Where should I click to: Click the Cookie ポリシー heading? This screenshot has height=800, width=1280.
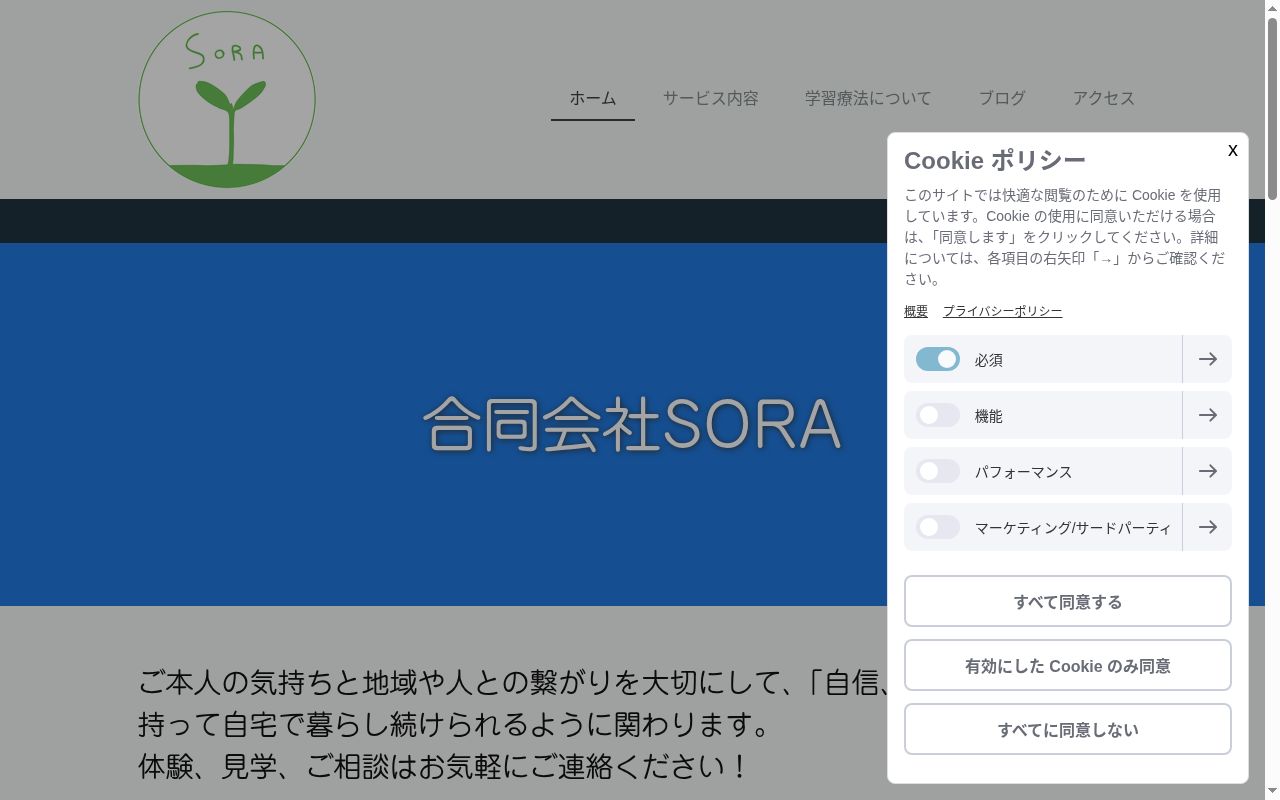pyautogui.click(x=995, y=160)
